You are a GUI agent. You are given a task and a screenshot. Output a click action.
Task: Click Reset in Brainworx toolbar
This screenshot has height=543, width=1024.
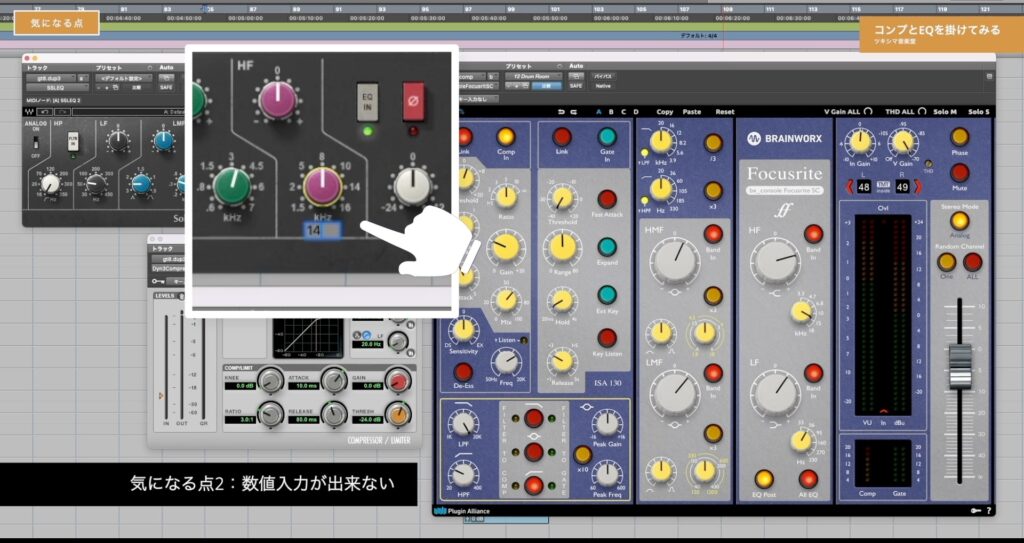pos(725,112)
